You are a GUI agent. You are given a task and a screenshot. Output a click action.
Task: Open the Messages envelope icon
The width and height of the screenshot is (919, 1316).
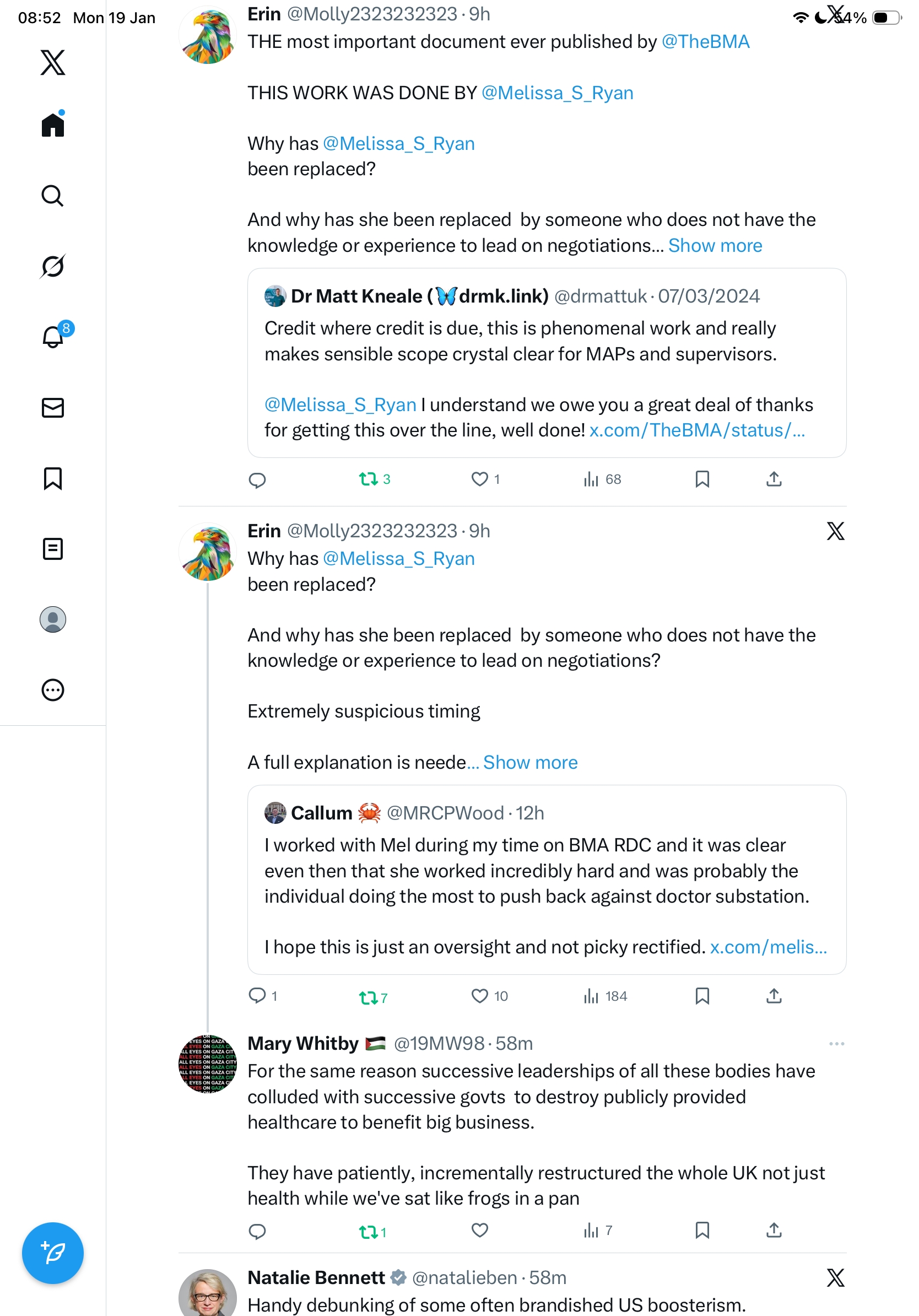53,407
